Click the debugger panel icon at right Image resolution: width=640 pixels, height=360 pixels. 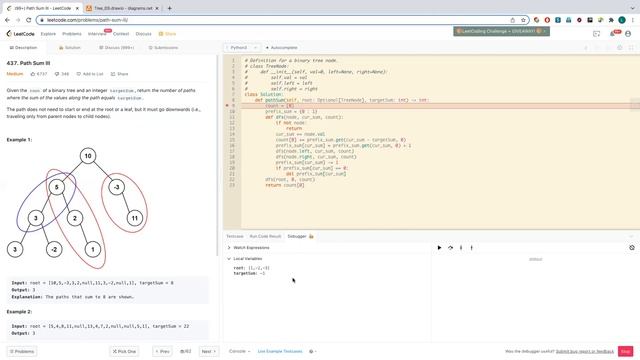click(632, 248)
